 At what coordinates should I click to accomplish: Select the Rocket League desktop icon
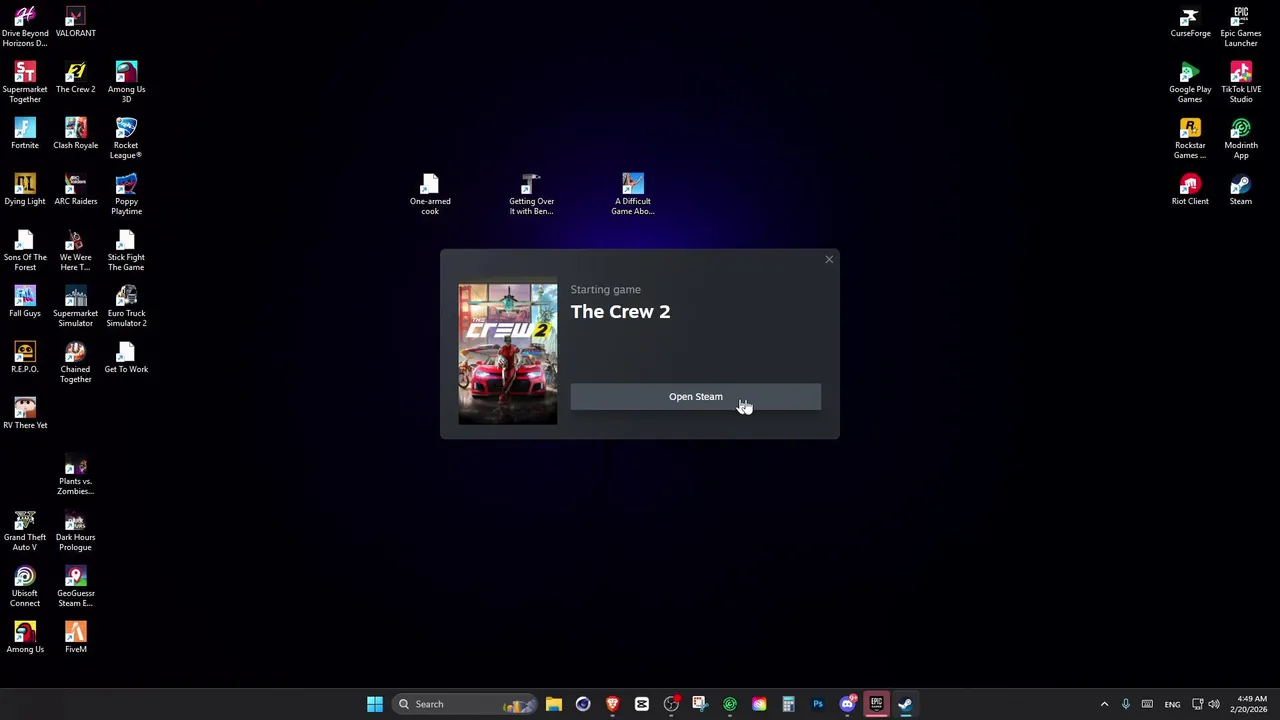(126, 138)
